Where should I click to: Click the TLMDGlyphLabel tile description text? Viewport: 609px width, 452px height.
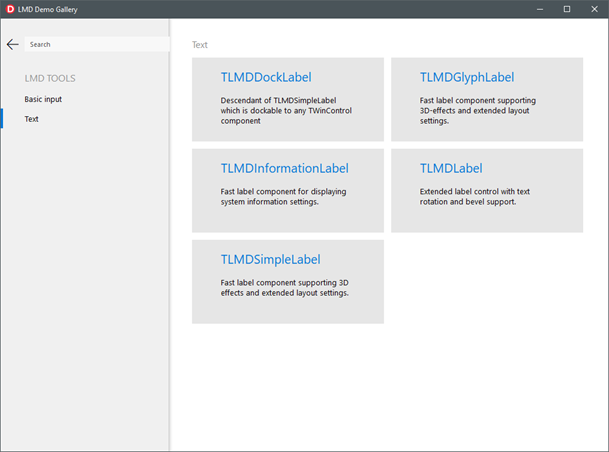click(x=480, y=110)
